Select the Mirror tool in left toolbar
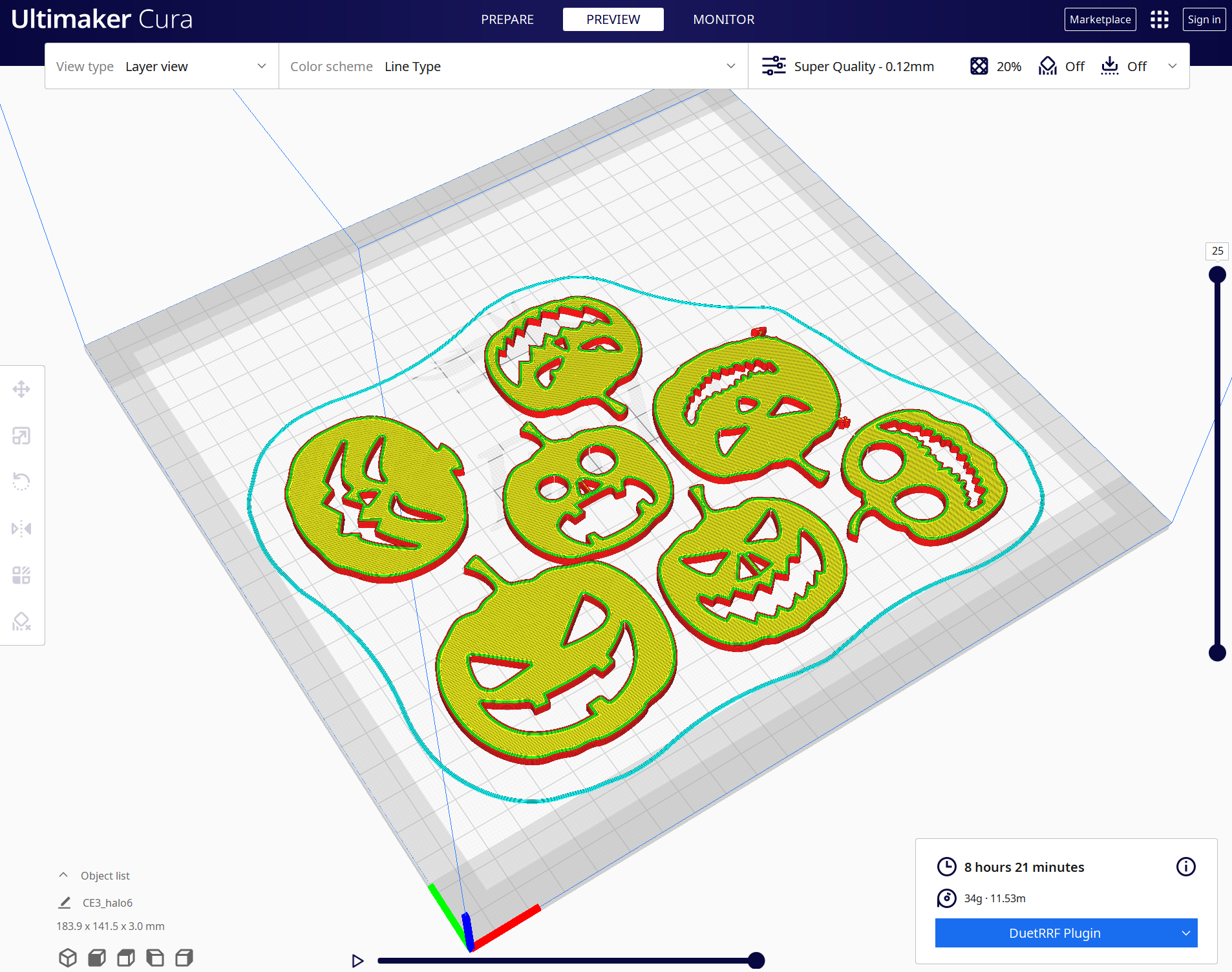This screenshot has height=972, width=1232. (x=21, y=529)
